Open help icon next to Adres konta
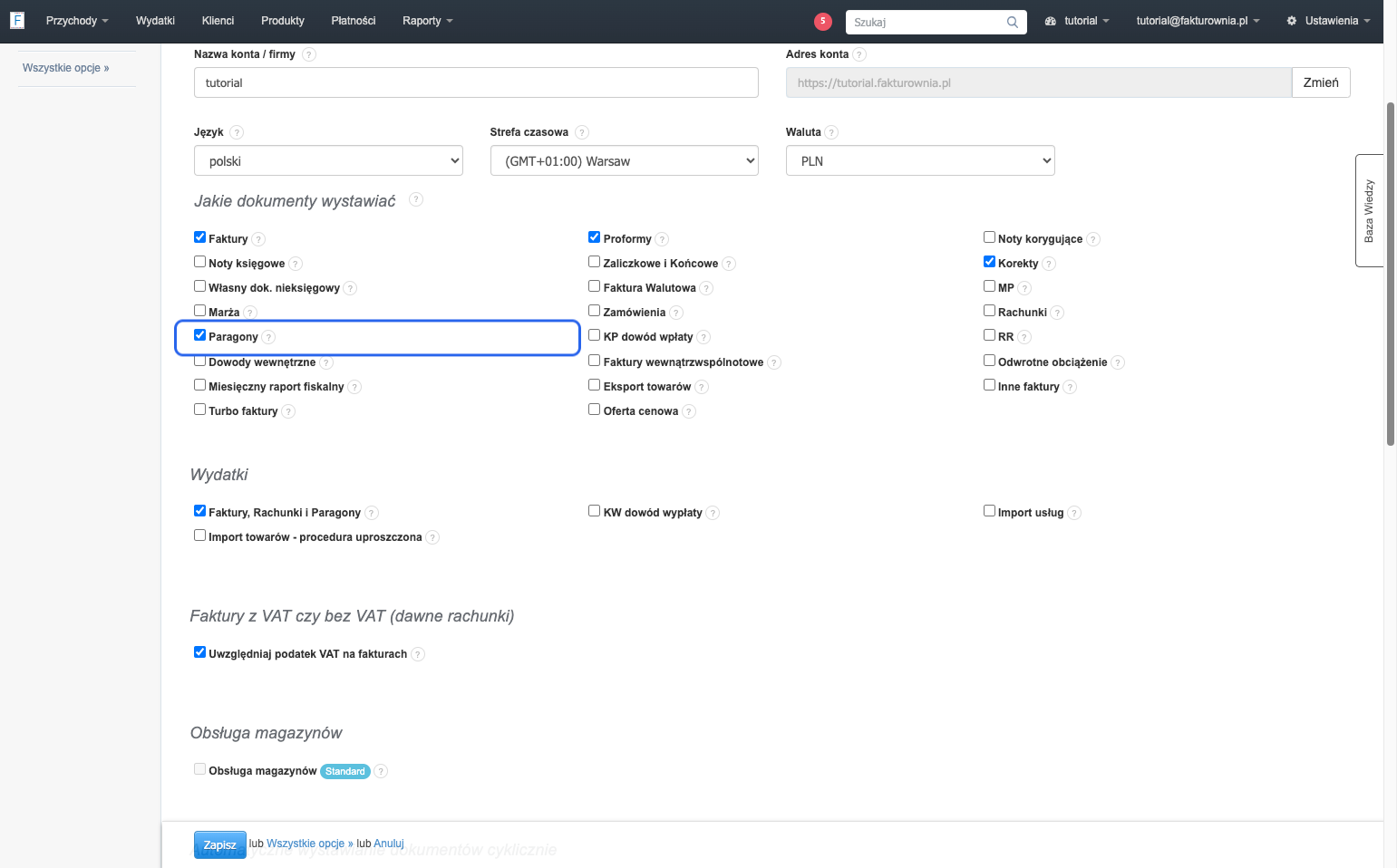 859,54
